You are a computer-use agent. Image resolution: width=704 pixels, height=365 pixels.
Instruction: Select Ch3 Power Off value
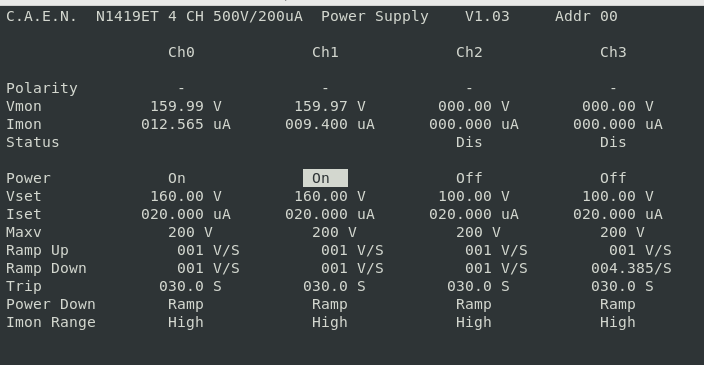[613, 178]
